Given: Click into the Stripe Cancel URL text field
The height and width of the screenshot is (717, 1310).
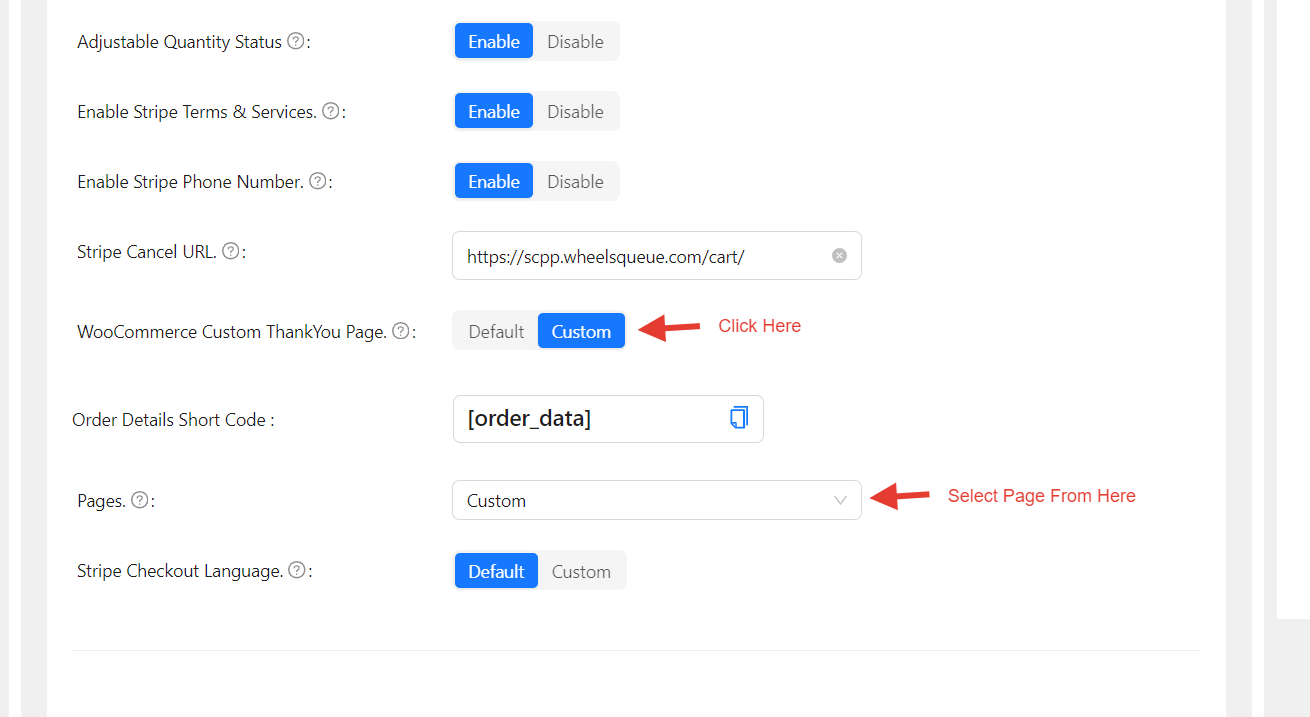Looking at the screenshot, I should click(640, 257).
